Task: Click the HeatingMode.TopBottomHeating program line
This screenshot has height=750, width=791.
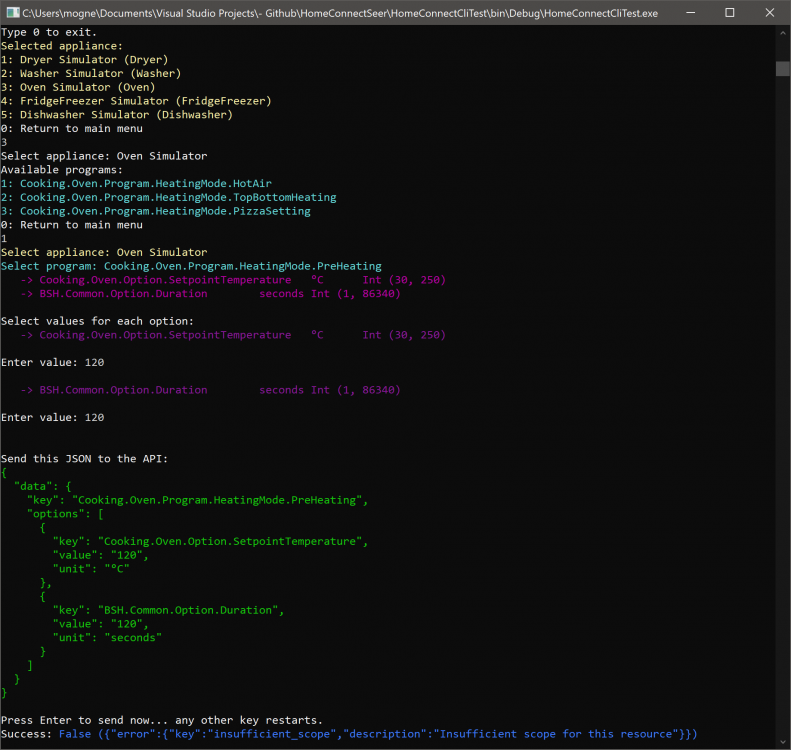Action: coord(168,198)
